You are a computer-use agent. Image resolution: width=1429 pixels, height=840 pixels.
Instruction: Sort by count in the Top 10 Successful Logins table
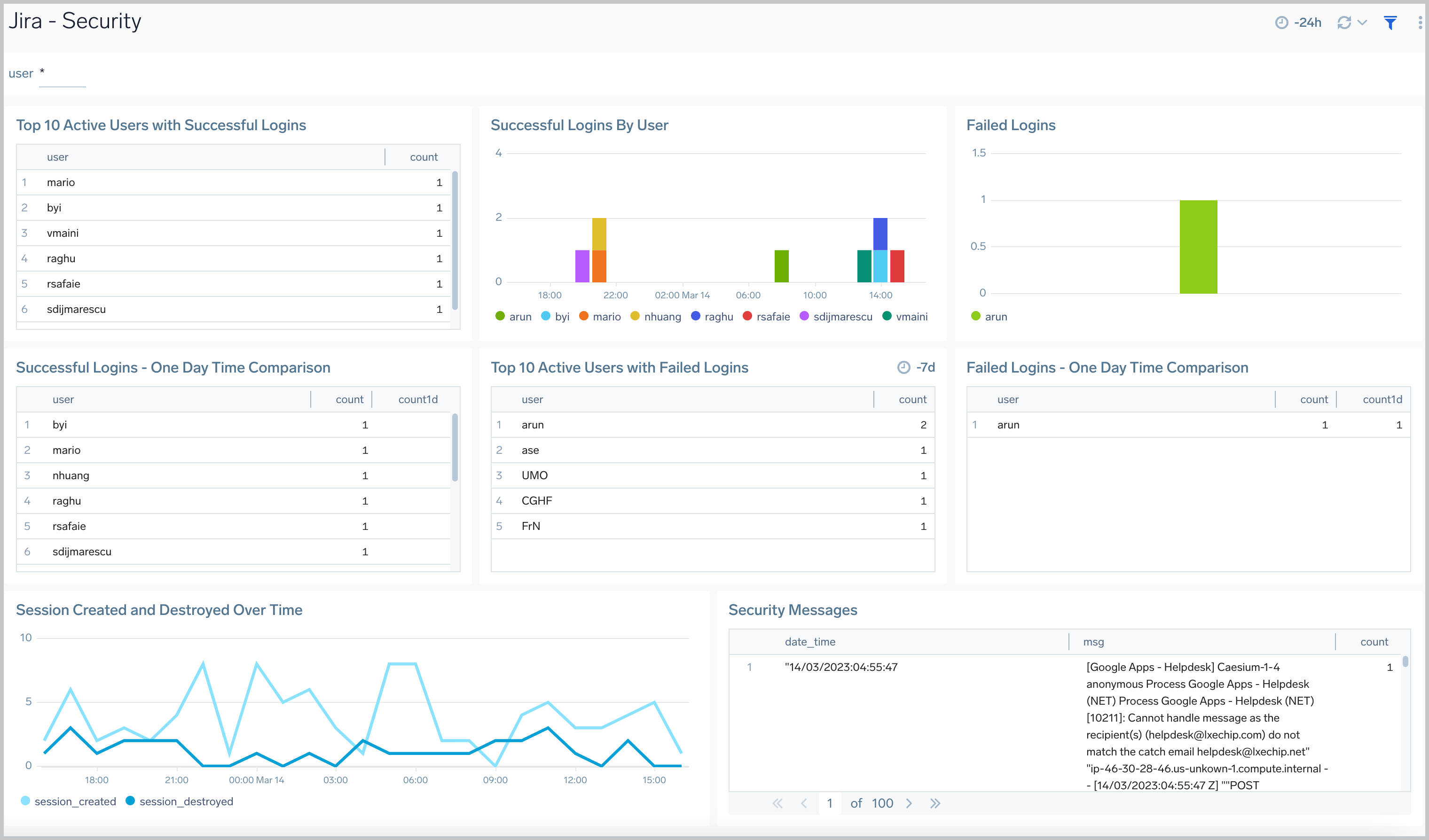click(424, 157)
